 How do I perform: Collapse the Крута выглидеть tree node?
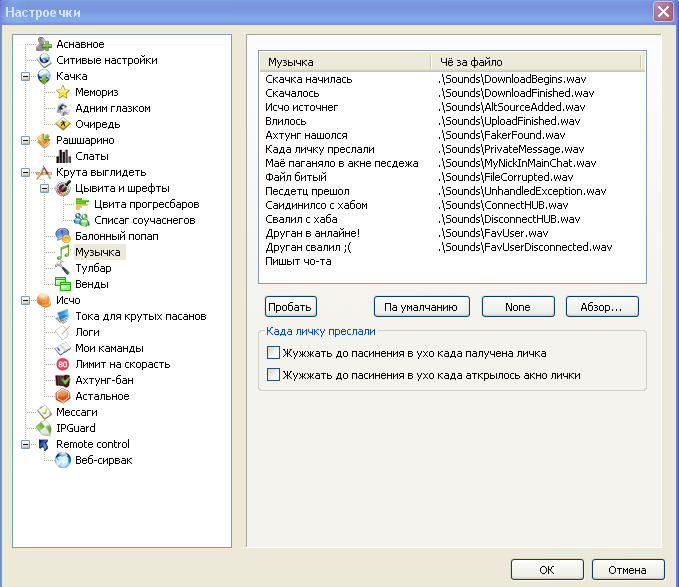click(x=25, y=172)
